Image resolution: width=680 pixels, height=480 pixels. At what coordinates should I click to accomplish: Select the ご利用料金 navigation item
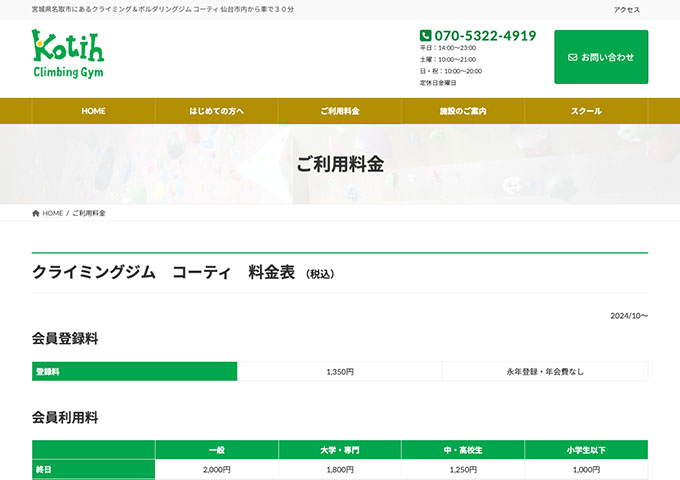(x=340, y=111)
